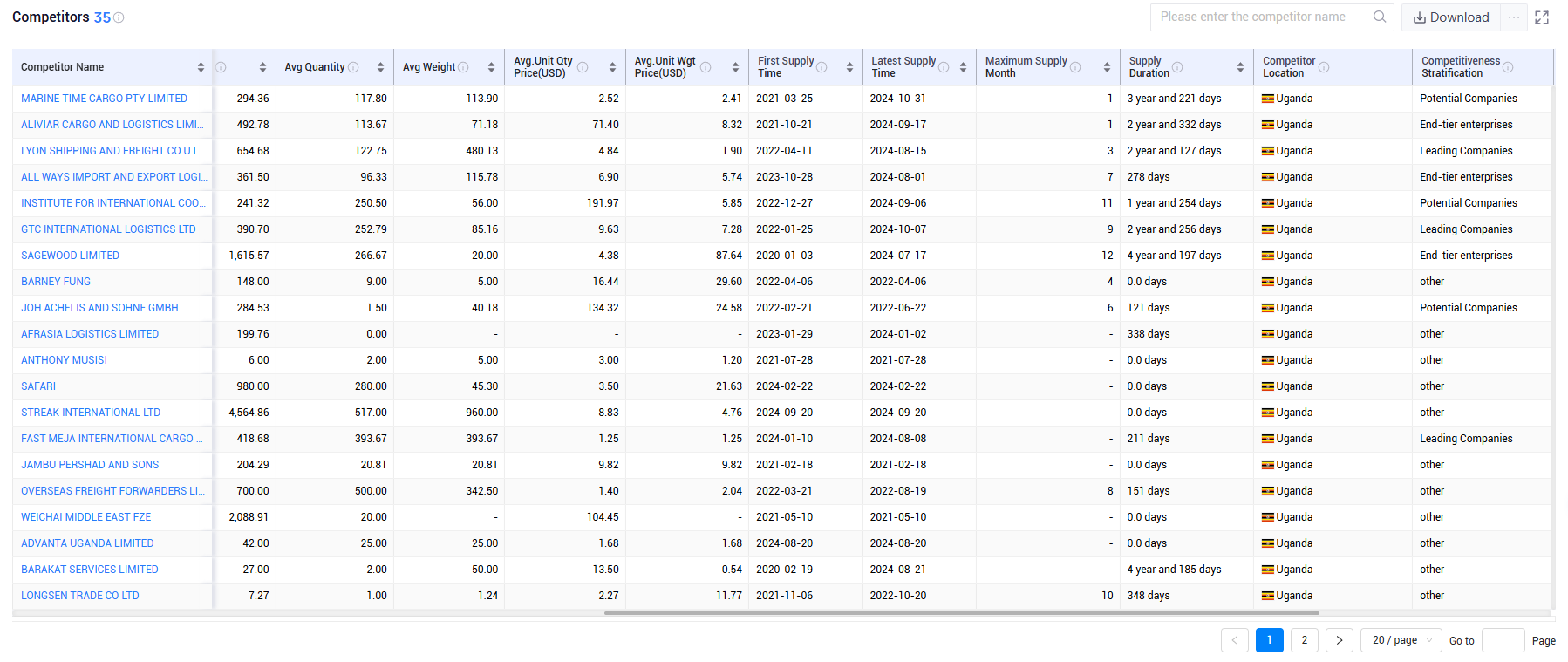
Task: Open MARINE TIME CARGO PTY LIMITED link
Action: click(x=104, y=99)
